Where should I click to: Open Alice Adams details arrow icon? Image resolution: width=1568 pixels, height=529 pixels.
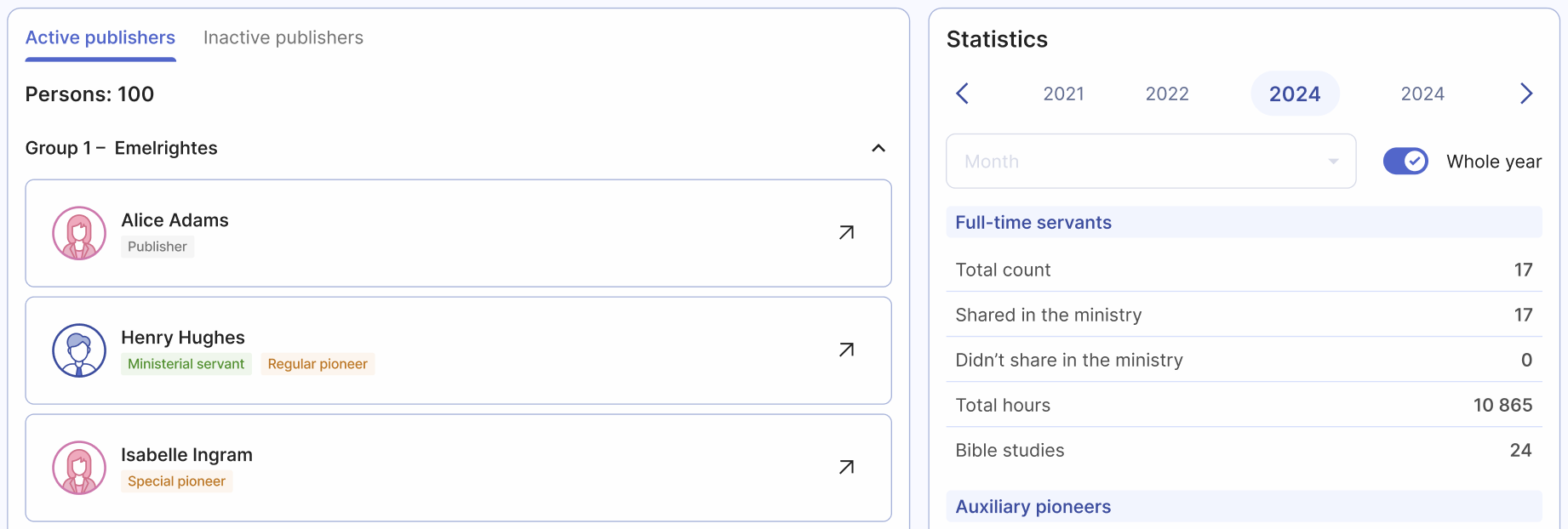846,233
